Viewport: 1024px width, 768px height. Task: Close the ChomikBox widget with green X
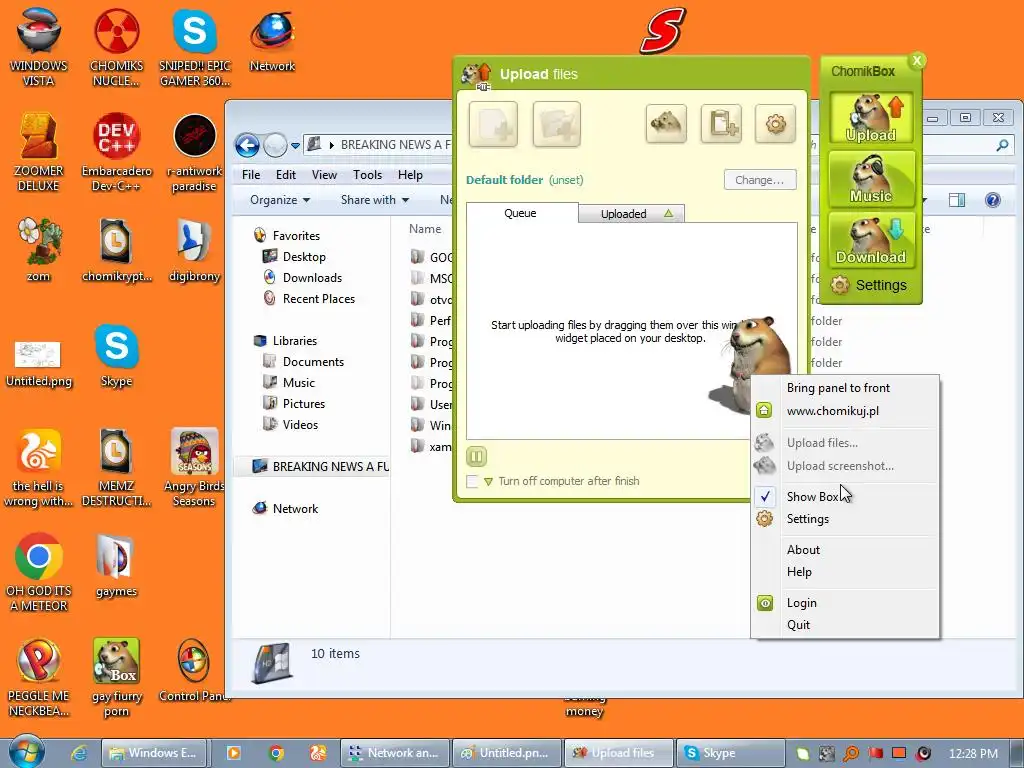coord(917,61)
